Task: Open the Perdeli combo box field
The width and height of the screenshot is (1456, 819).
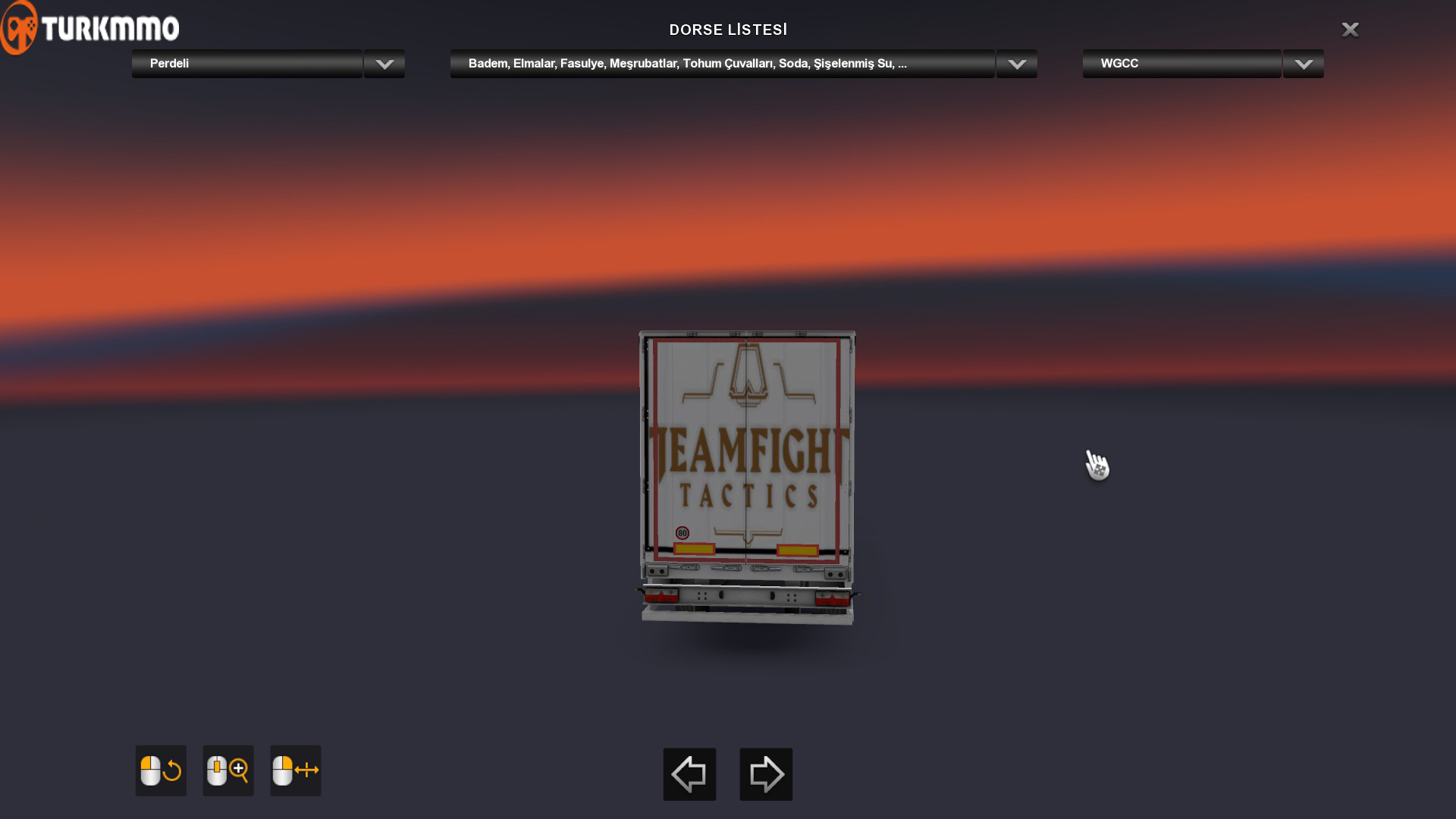Action: (x=247, y=64)
